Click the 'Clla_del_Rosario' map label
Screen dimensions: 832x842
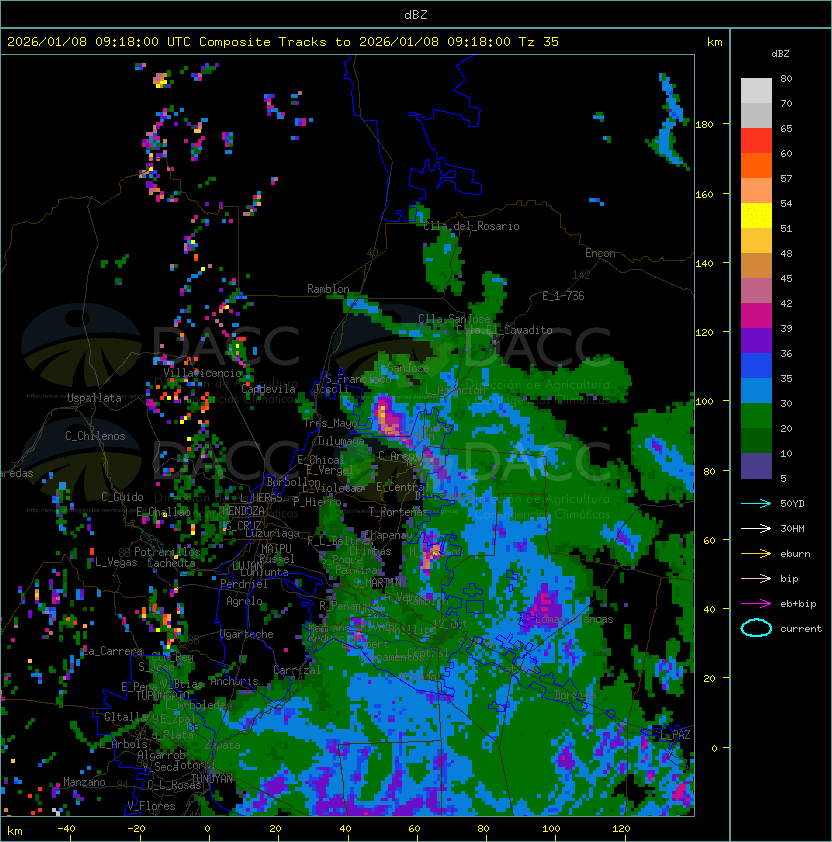472,226
